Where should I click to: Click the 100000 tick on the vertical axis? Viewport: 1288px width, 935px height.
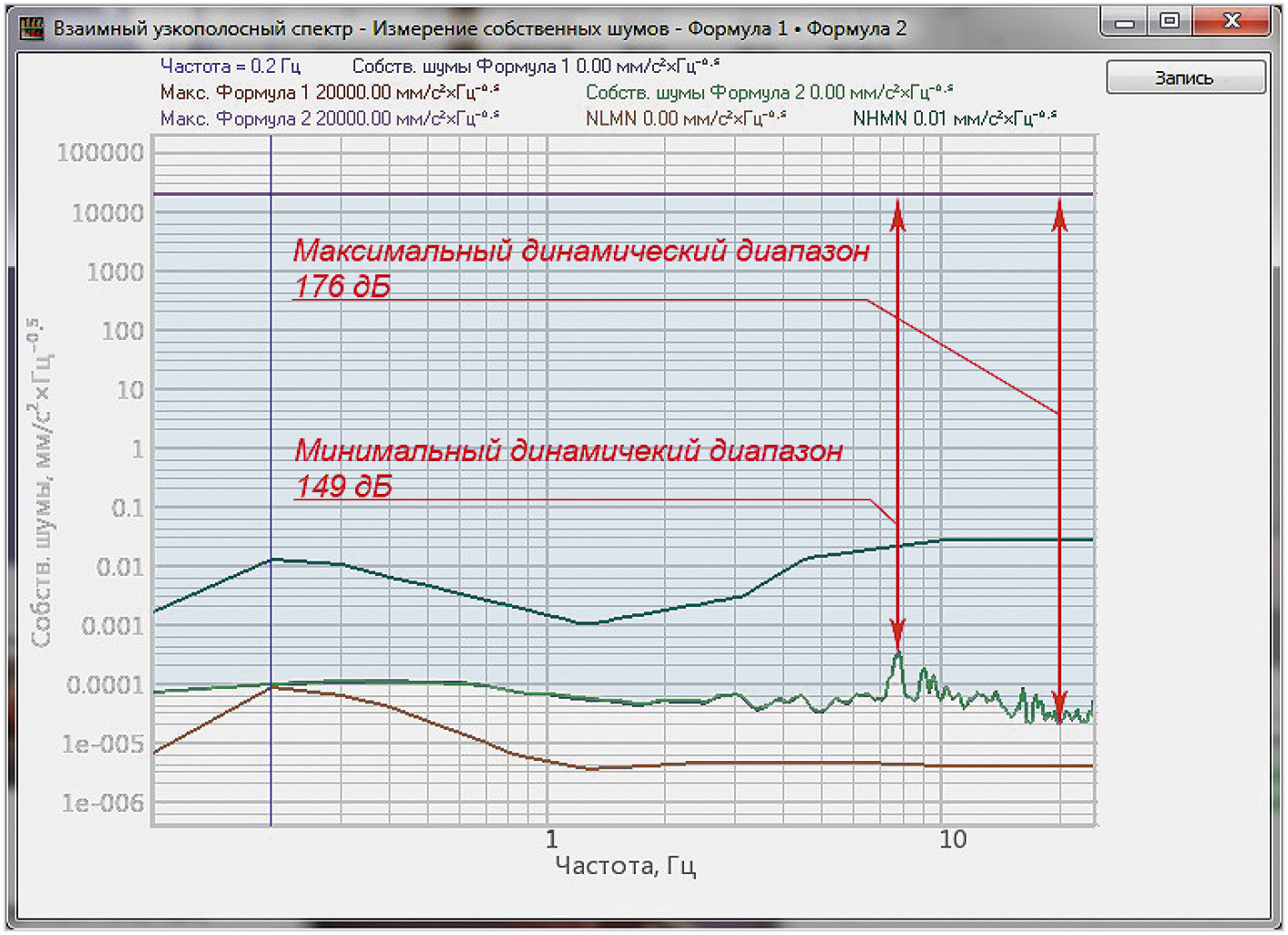[x=100, y=153]
